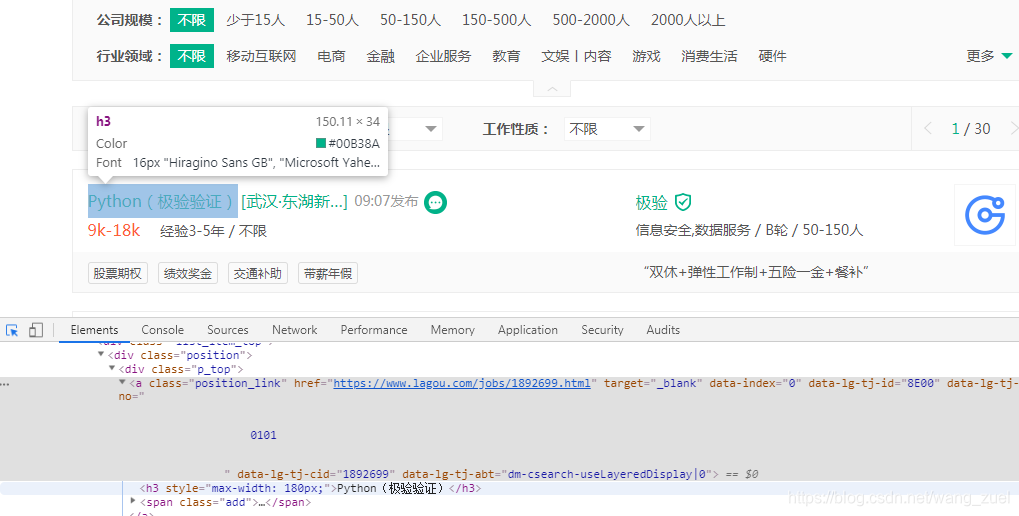Click 信息安全,数据服务 / B轮 / 50-150人 text
Image resolution: width=1019 pixels, height=516 pixels.
tap(749, 230)
